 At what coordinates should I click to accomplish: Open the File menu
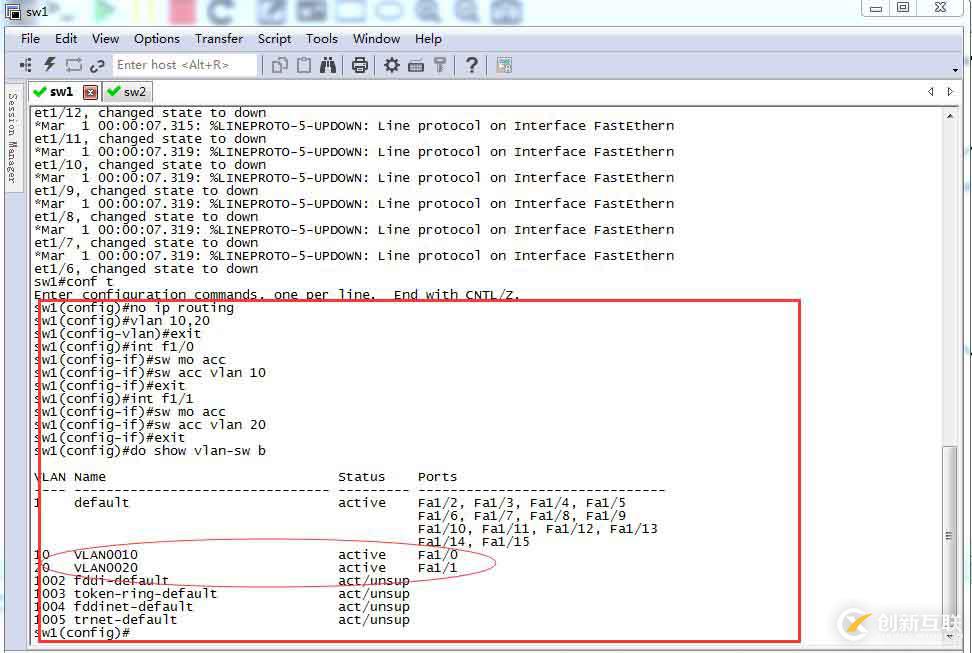click(30, 38)
